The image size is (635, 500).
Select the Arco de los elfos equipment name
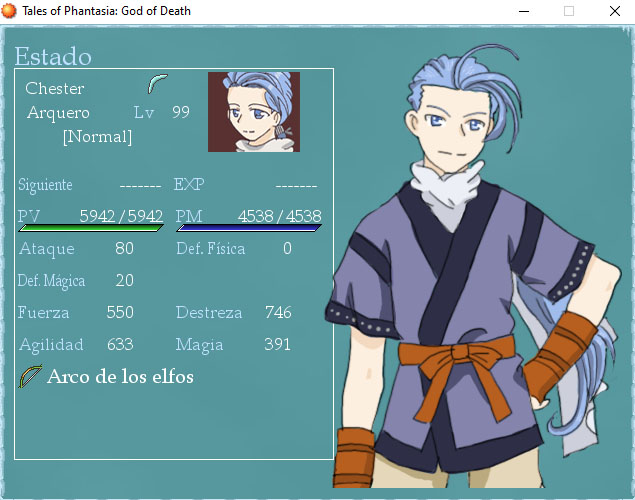click(x=120, y=377)
